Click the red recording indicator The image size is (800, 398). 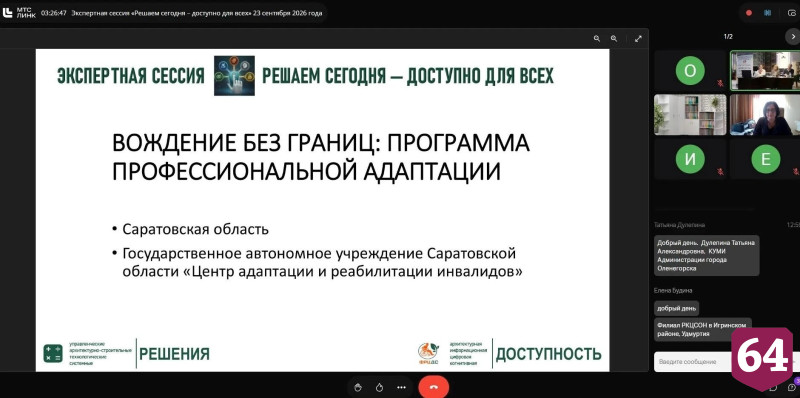[x=749, y=13]
